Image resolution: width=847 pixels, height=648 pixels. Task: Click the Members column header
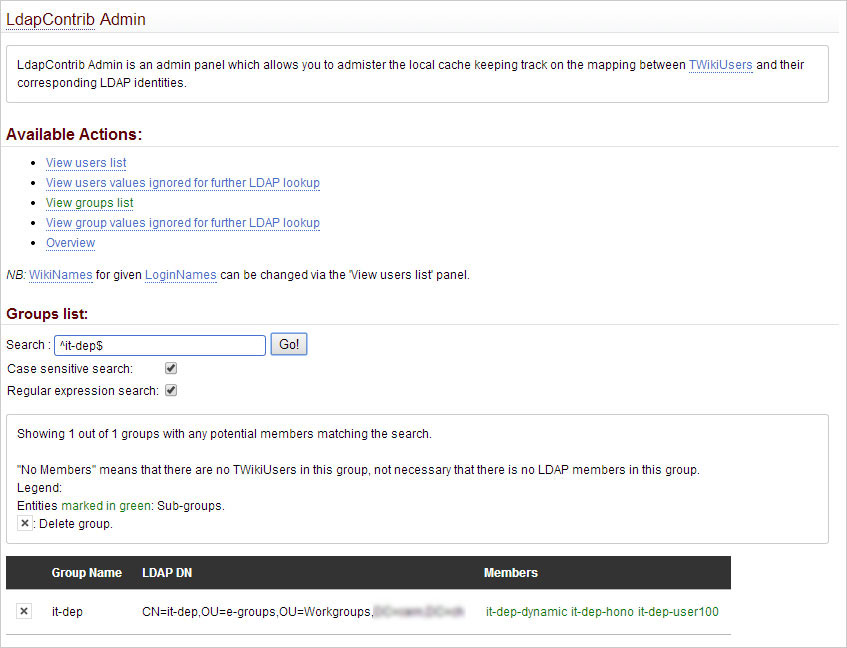510,573
